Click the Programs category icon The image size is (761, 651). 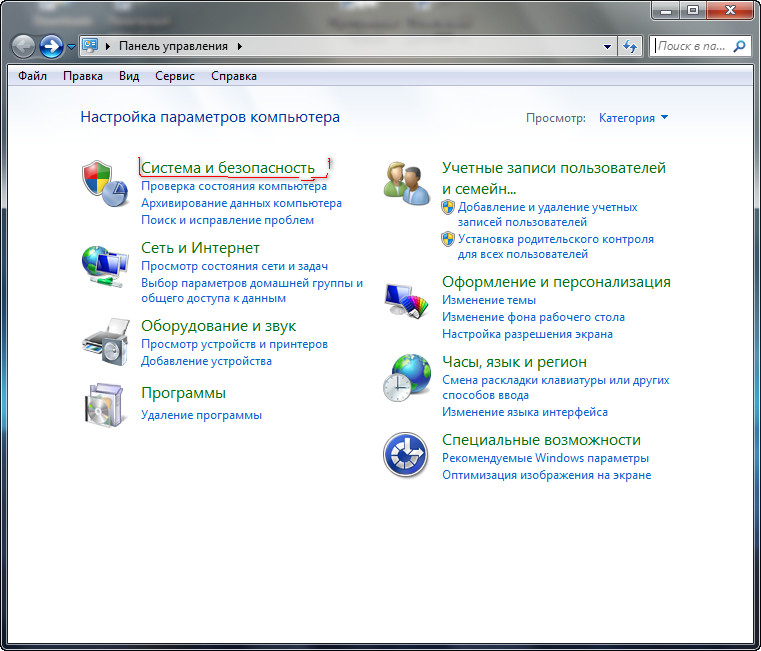[x=104, y=403]
